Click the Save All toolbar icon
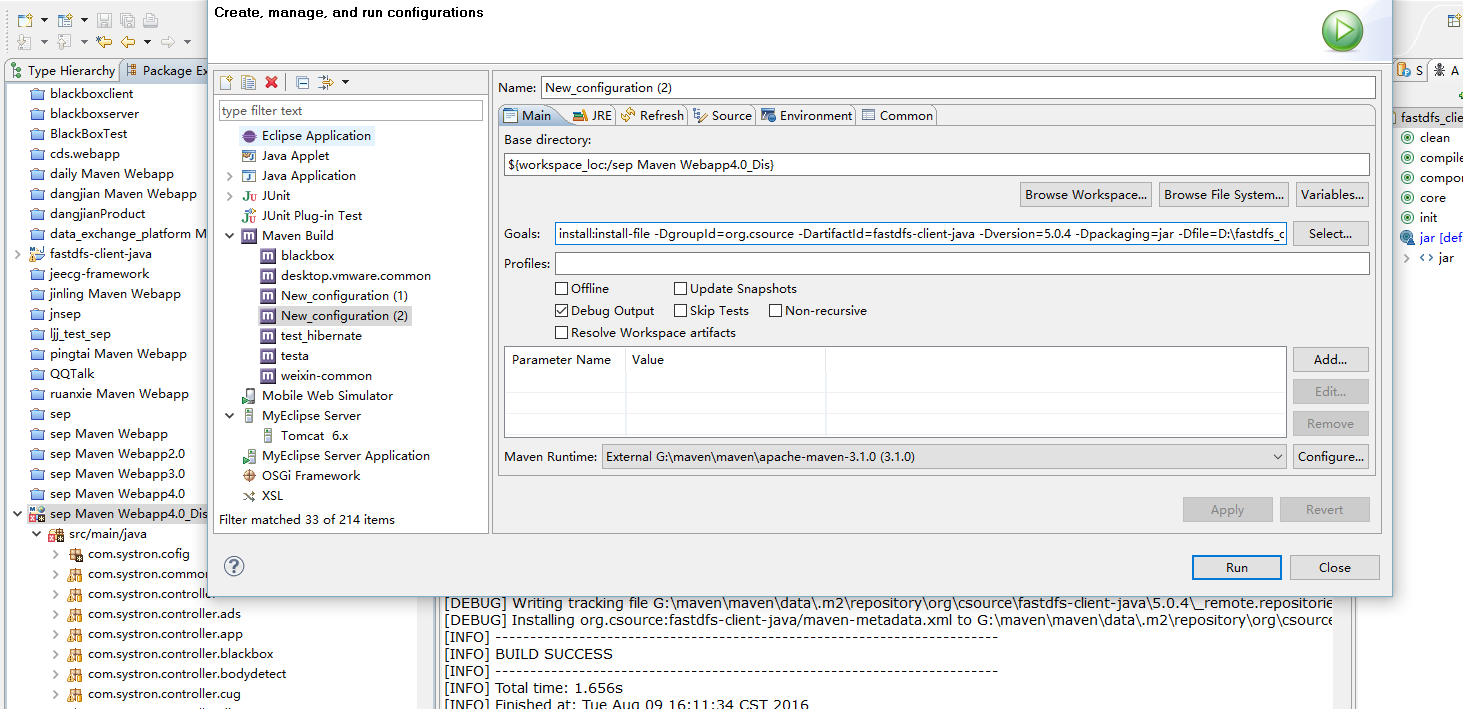 (127, 19)
